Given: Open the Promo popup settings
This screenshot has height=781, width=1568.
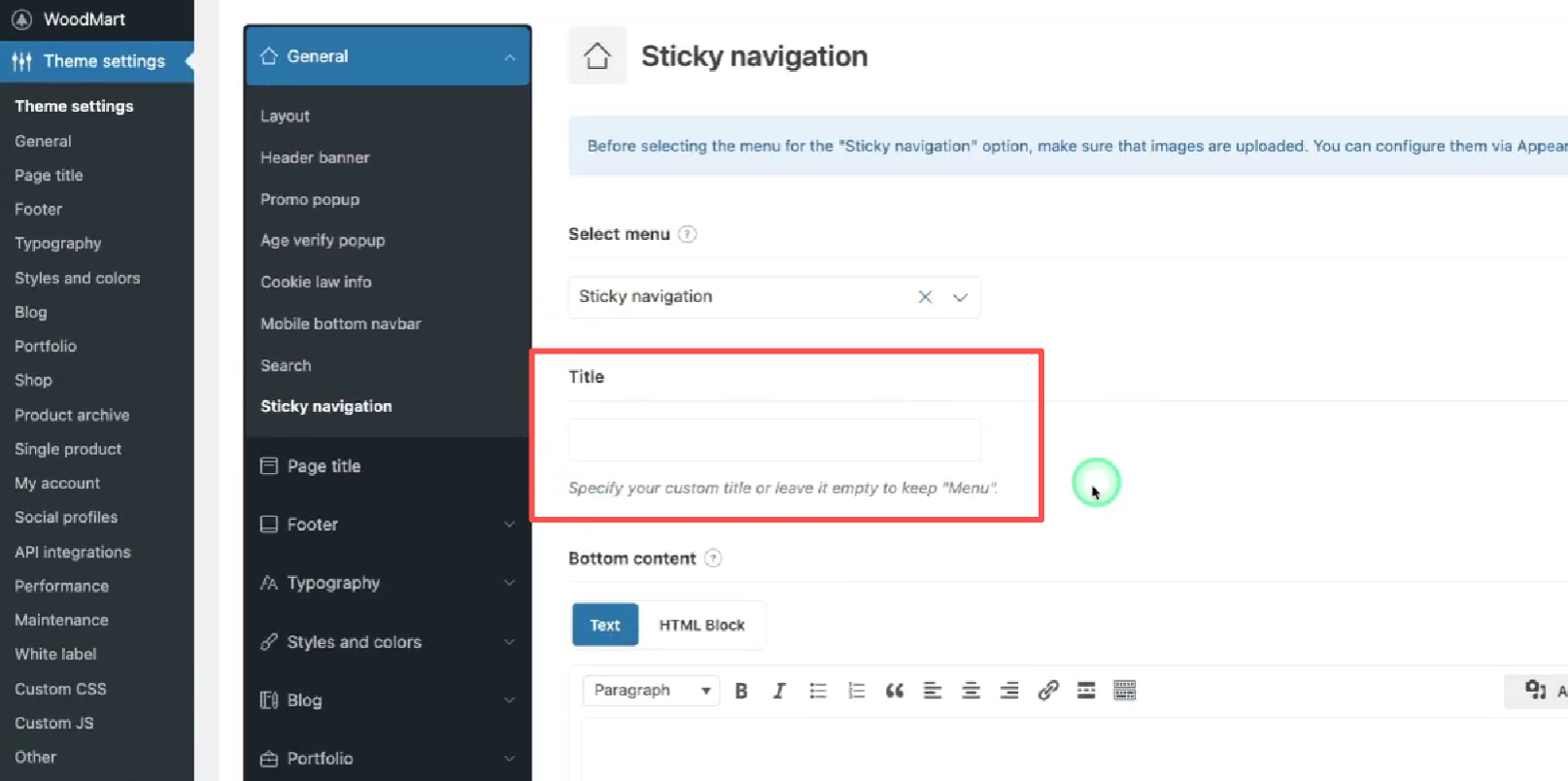Looking at the screenshot, I should (x=310, y=199).
